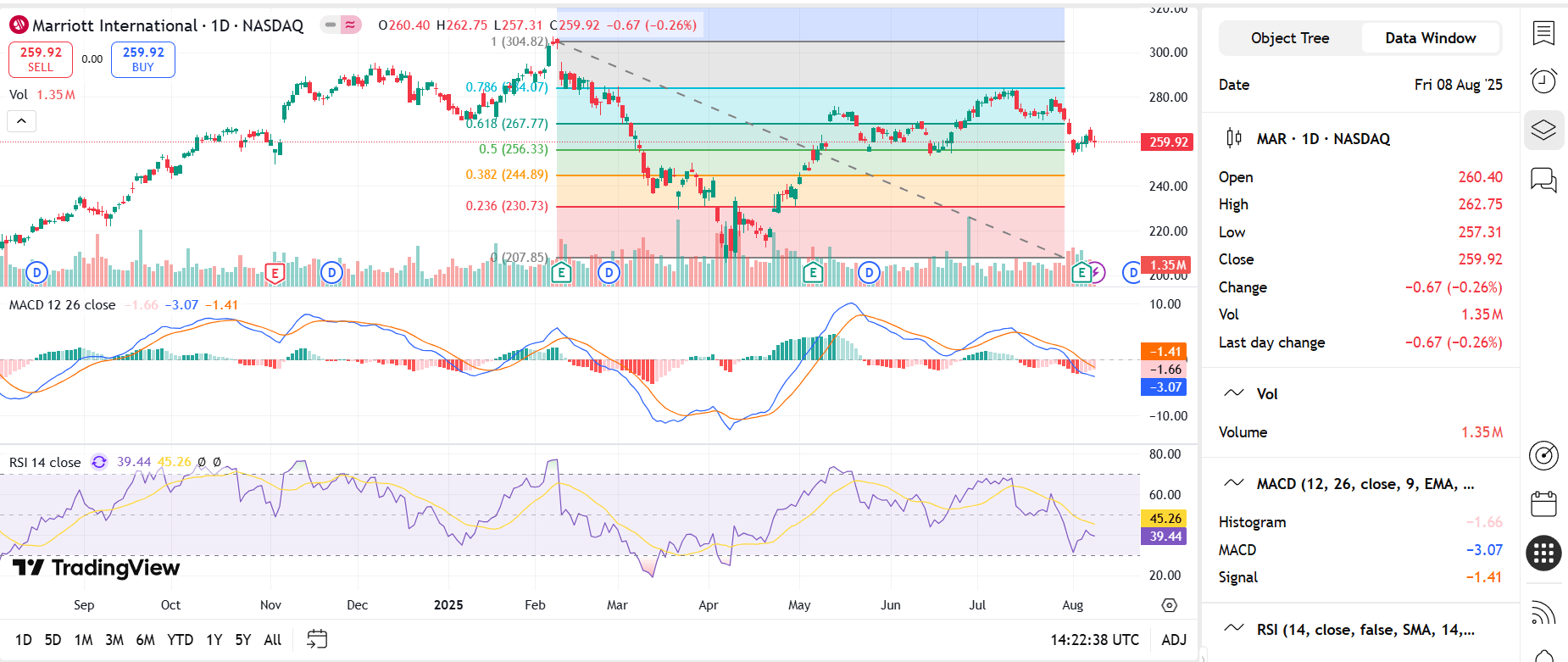Select the 1Y time range
The height and width of the screenshot is (662, 1568).
tap(214, 640)
